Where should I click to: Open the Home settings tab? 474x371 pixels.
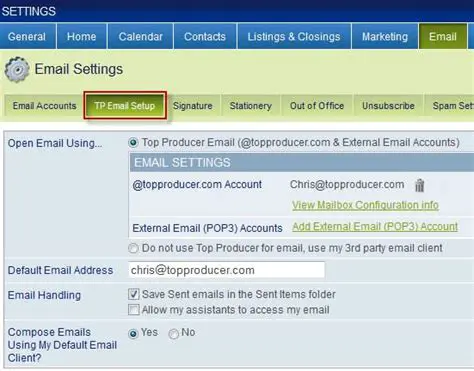click(82, 36)
